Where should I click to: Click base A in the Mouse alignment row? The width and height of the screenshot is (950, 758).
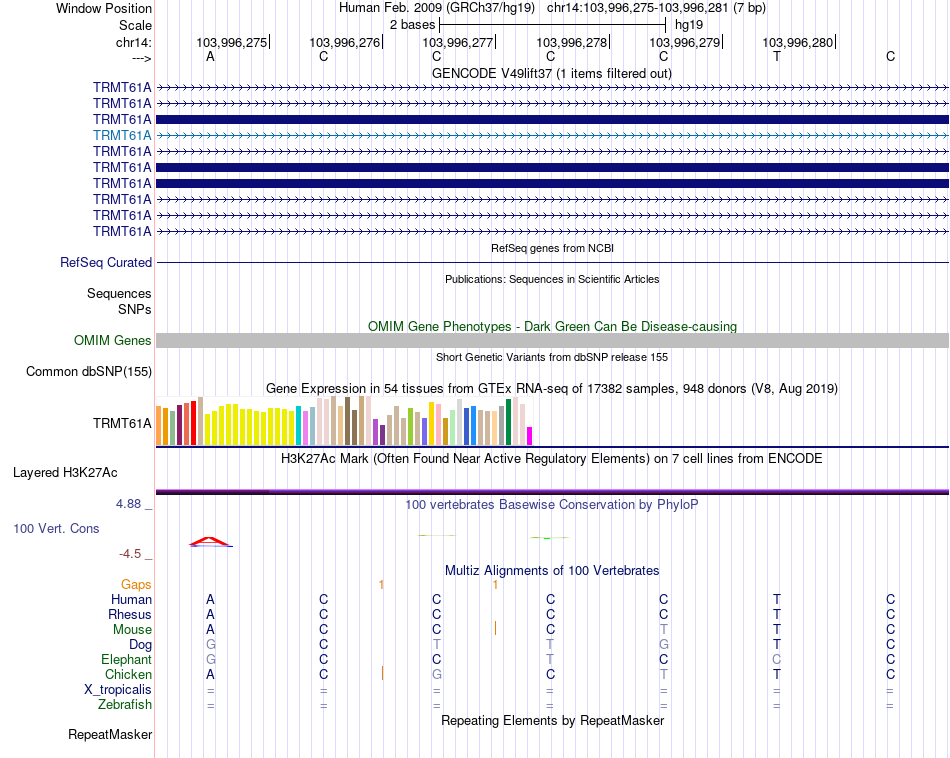210,630
